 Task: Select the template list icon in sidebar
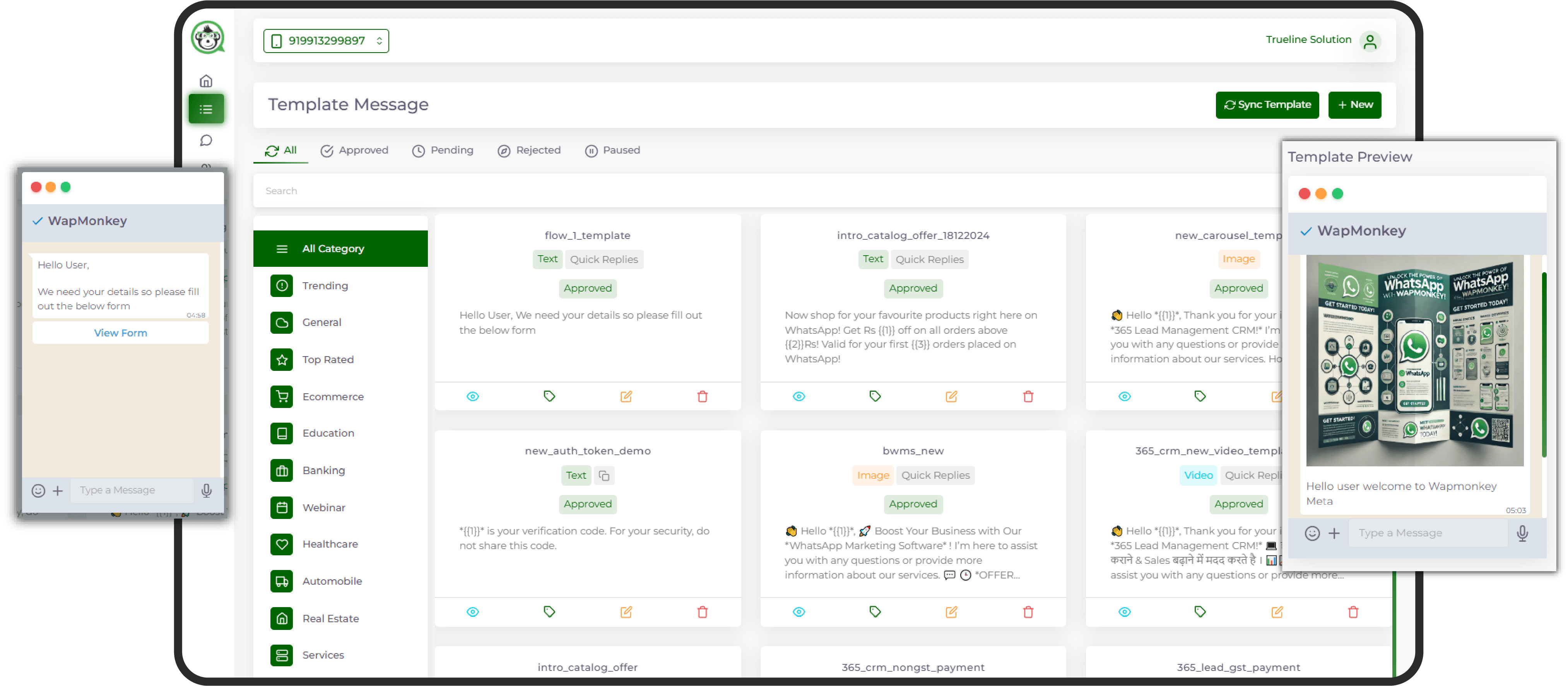click(206, 109)
